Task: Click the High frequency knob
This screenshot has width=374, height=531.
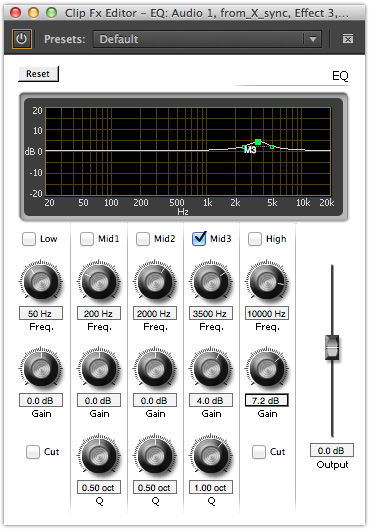Action: tap(267, 281)
